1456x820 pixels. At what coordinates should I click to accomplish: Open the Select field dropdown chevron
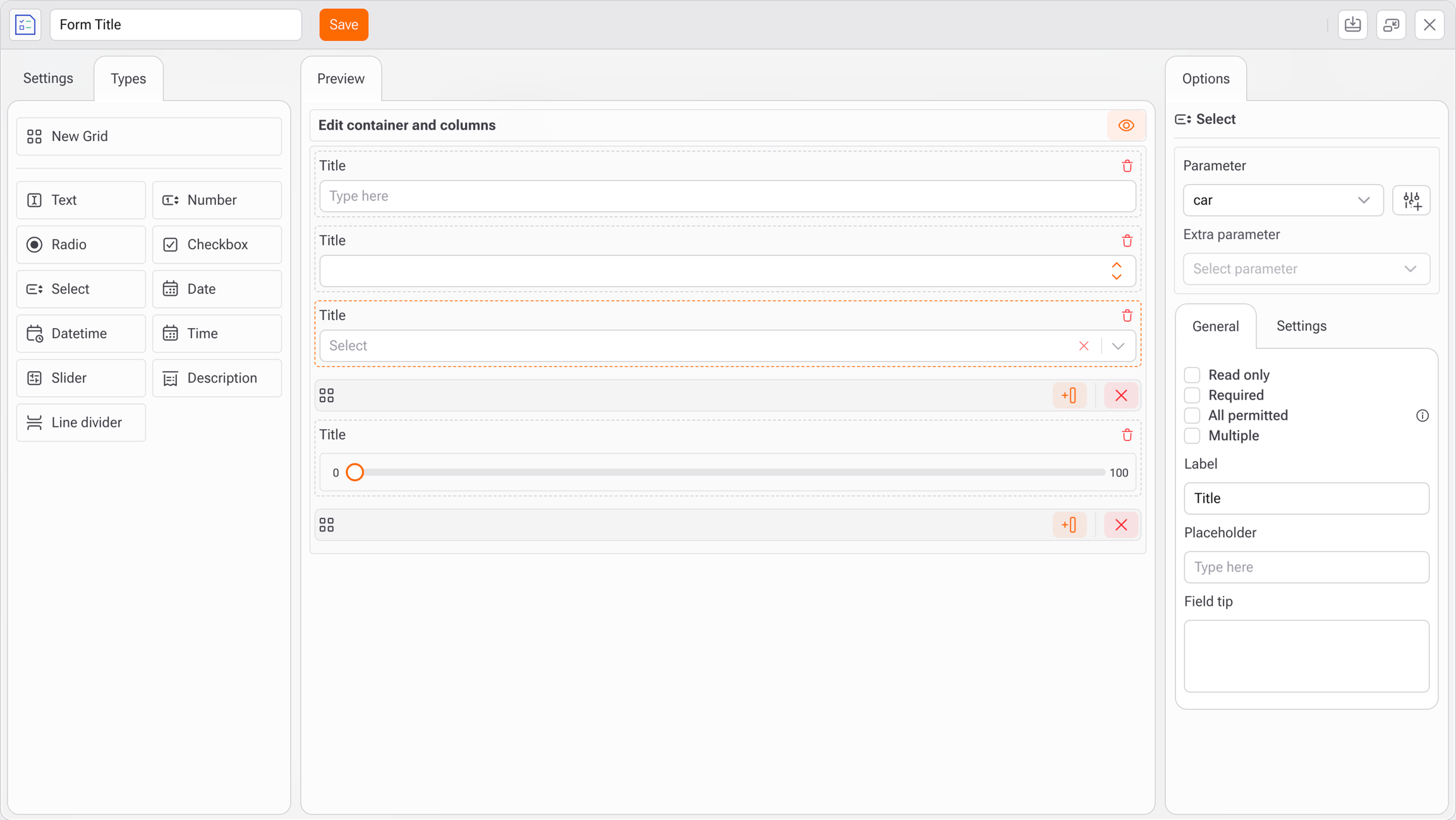click(1118, 346)
